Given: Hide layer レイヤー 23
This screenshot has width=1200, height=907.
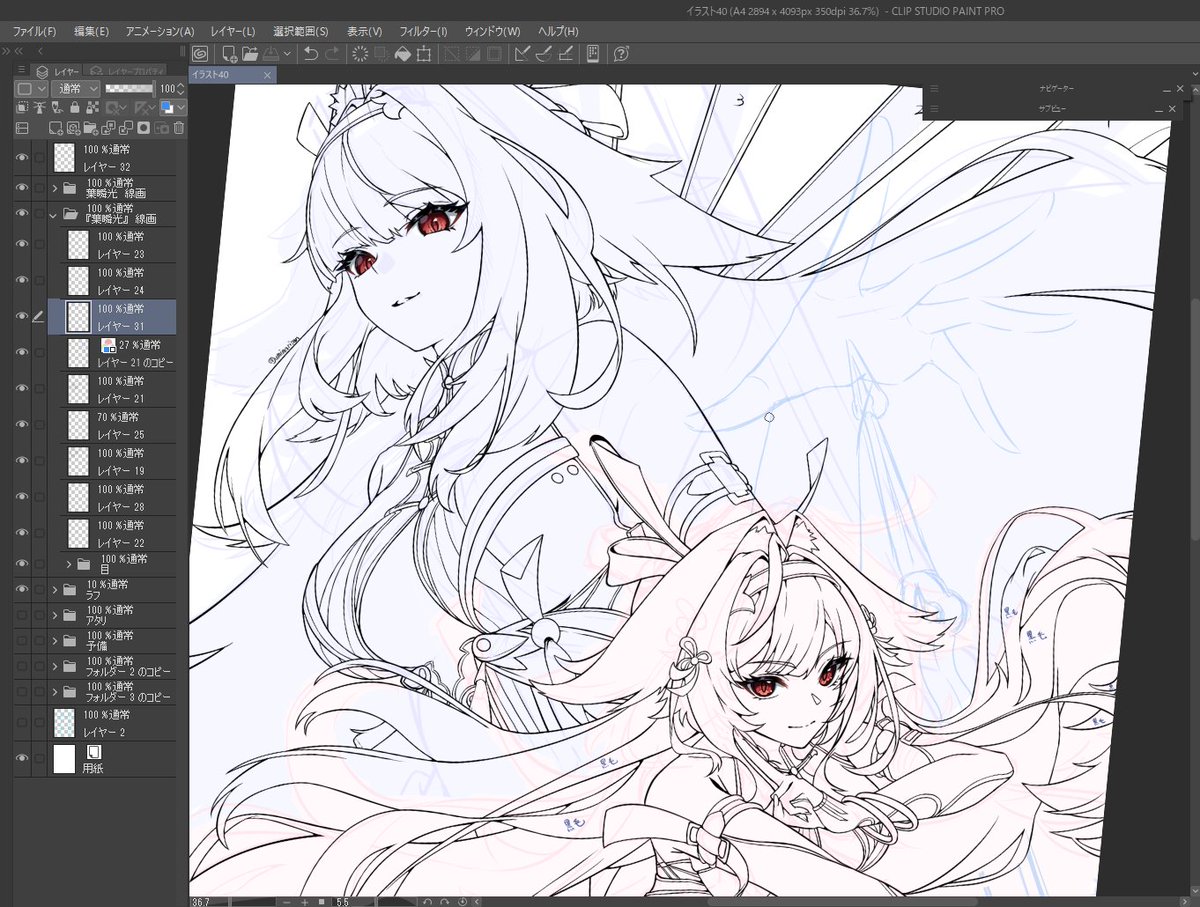Looking at the screenshot, I should click(x=22, y=245).
